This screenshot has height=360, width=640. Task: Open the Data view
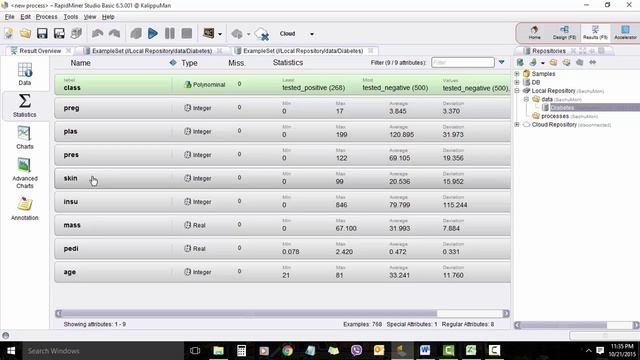coord(24,74)
